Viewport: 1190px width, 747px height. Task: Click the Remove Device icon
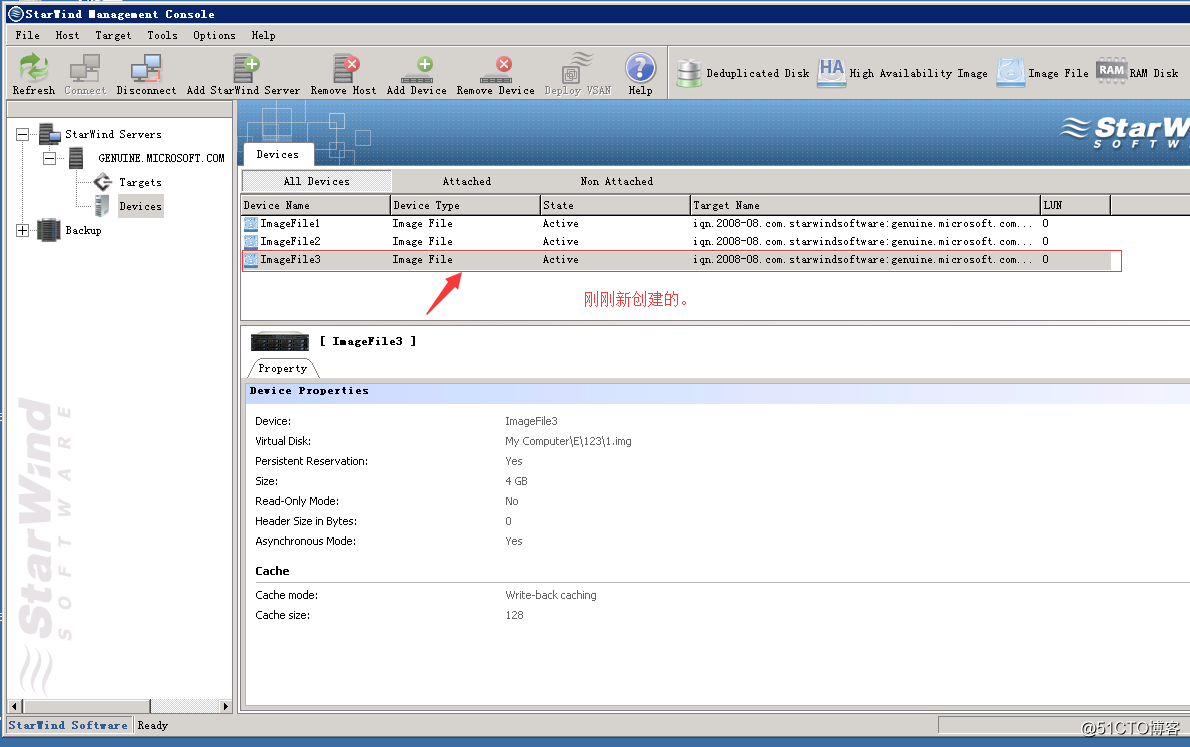(x=496, y=70)
